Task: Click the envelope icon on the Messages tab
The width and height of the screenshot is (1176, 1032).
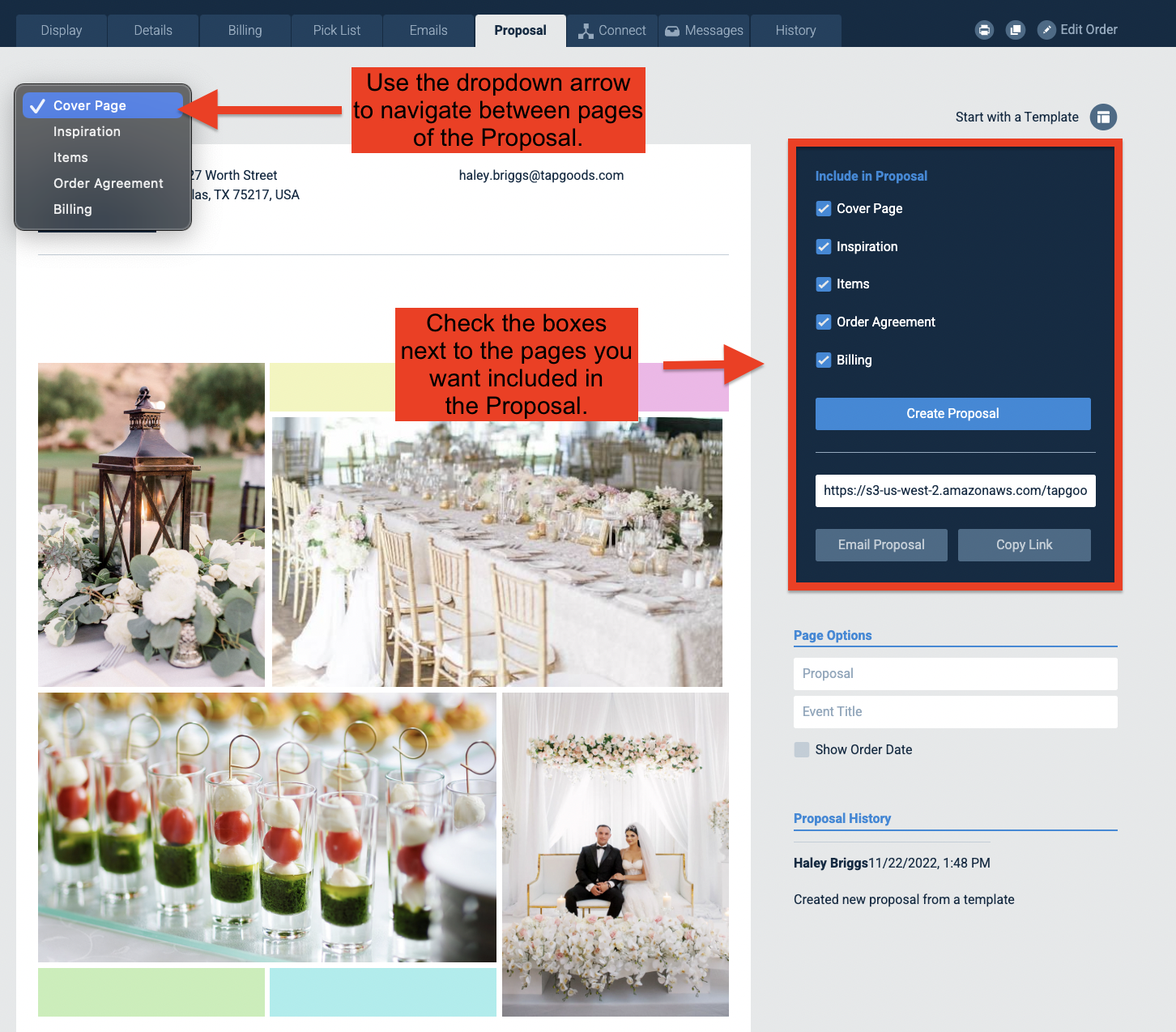Action: (x=672, y=30)
